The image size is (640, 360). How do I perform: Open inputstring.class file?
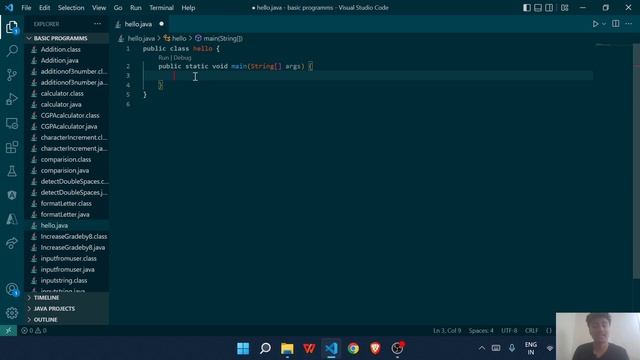click(64, 280)
